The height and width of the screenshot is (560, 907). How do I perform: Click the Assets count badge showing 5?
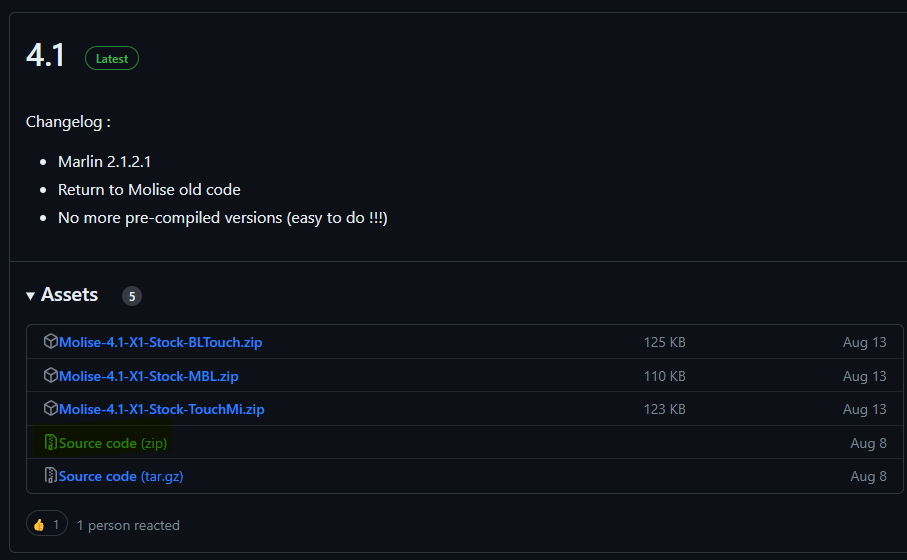(x=132, y=296)
